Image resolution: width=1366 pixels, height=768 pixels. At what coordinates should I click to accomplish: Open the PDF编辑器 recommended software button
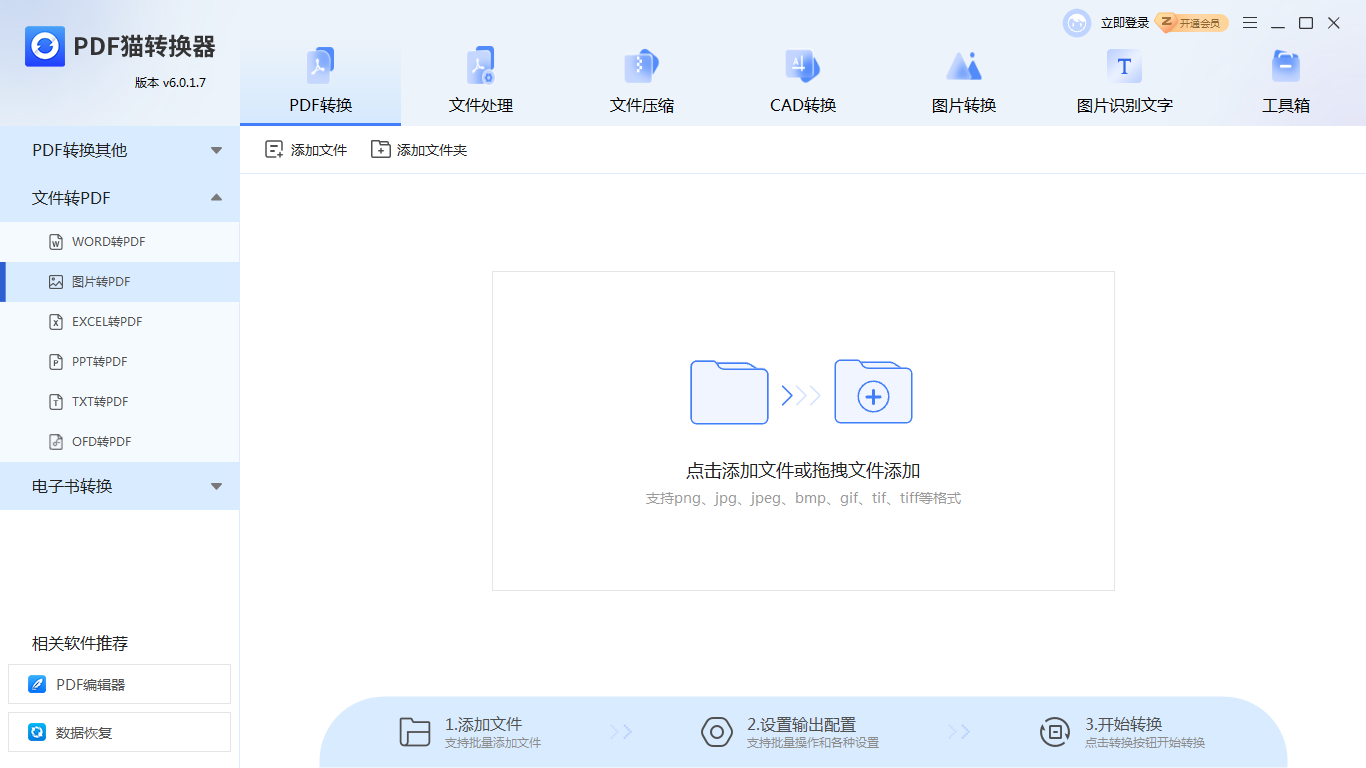point(119,684)
